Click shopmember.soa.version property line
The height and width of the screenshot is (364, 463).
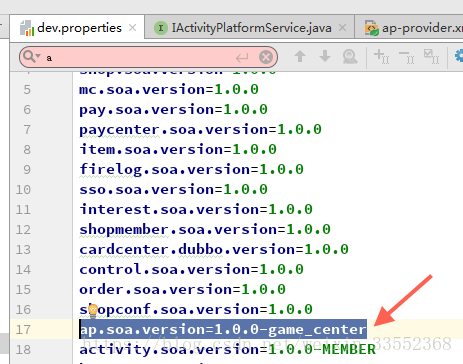point(205,230)
